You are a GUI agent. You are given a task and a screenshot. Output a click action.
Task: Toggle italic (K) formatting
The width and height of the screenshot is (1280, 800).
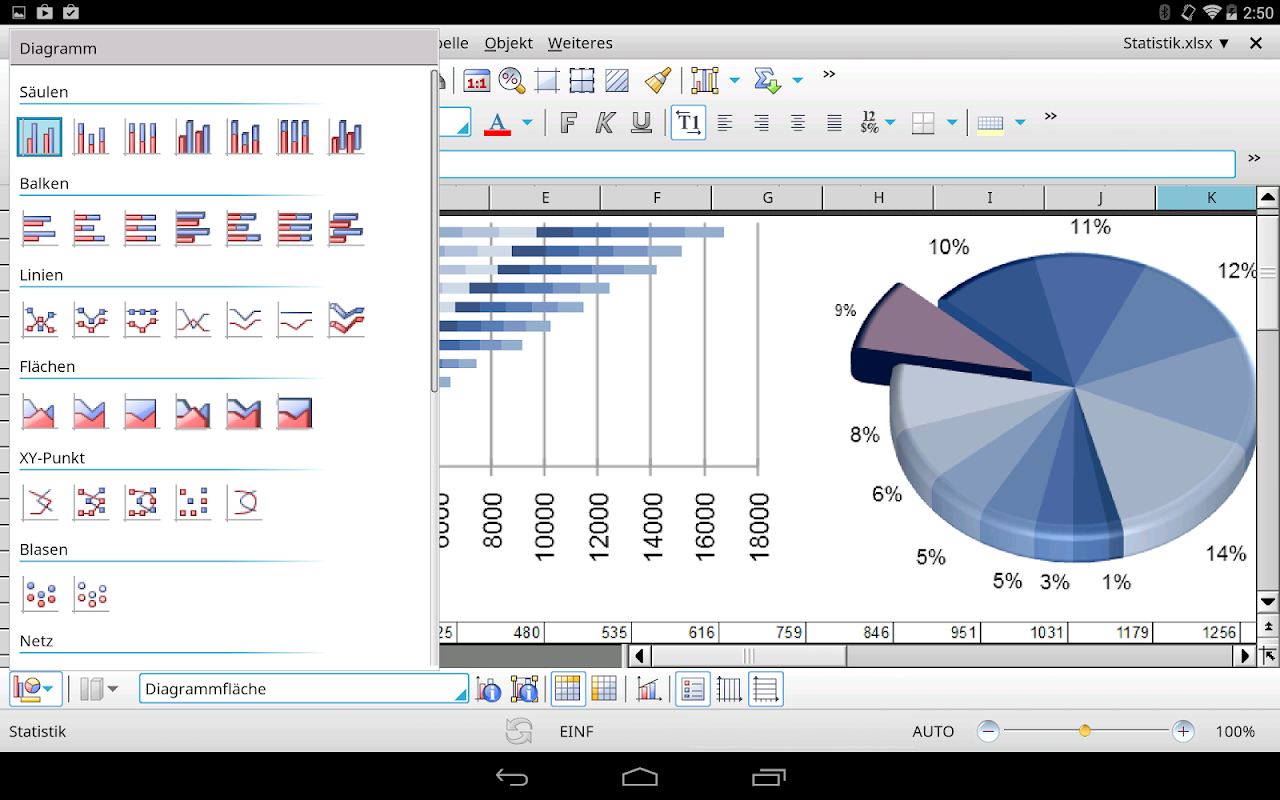click(604, 123)
